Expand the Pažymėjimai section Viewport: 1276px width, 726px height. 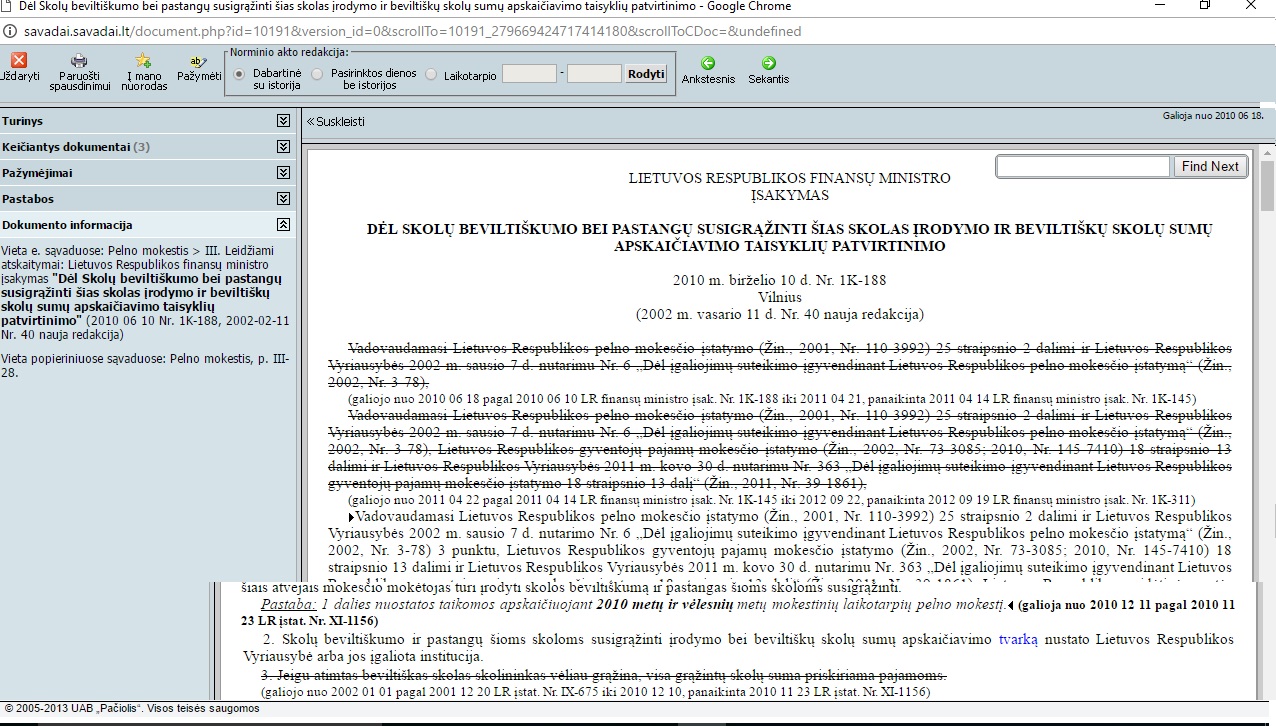[x=283, y=173]
